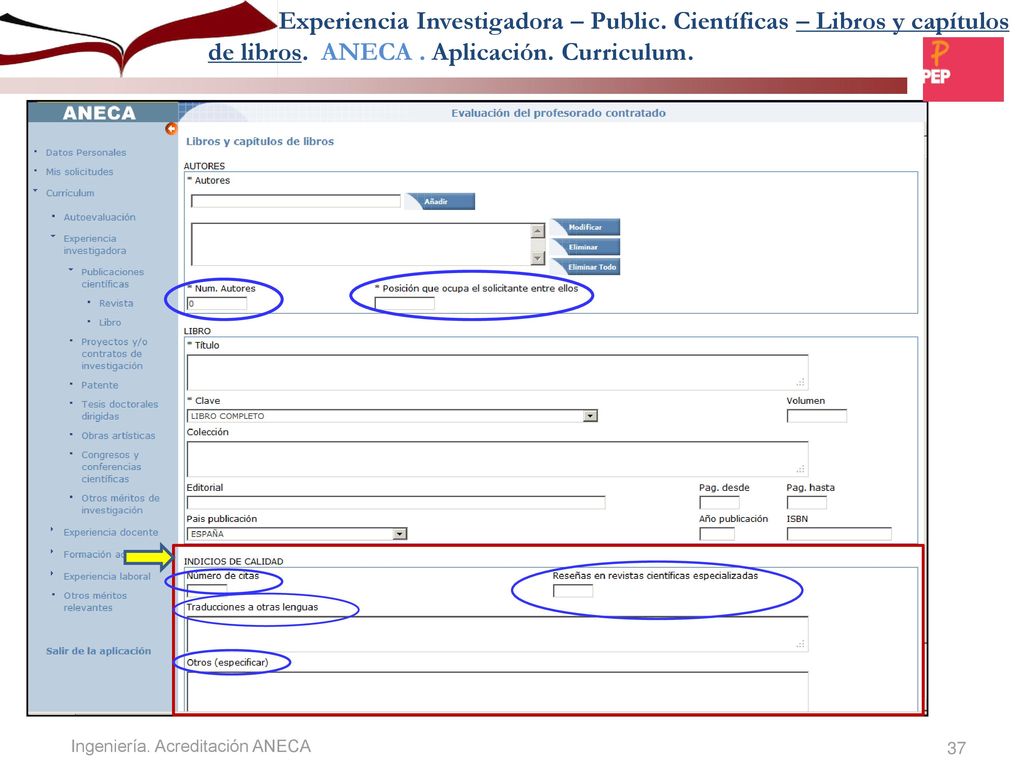The height and width of the screenshot is (768, 1024).
Task: Focus the Volumen field
Action: click(816, 416)
